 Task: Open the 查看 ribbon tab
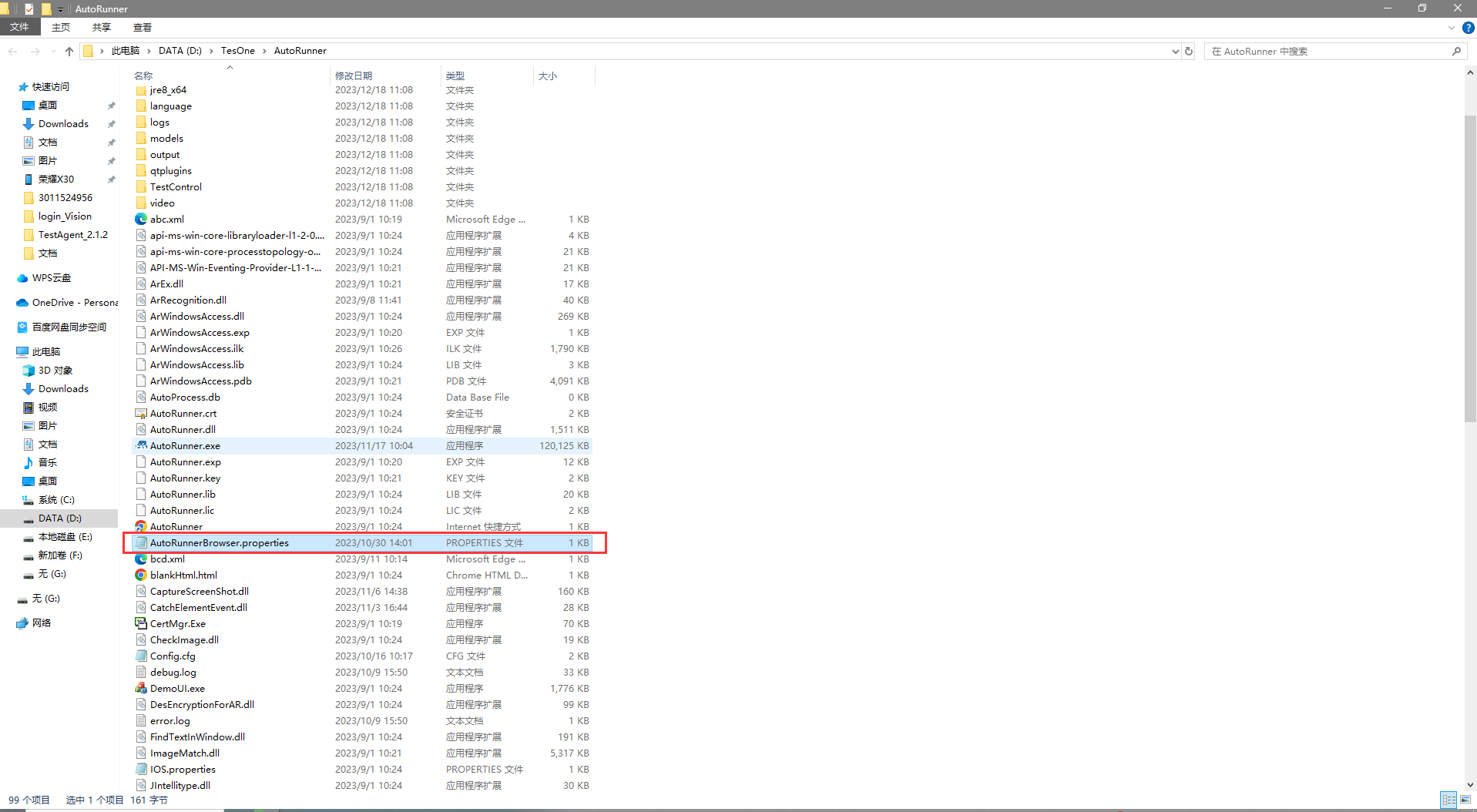(143, 28)
